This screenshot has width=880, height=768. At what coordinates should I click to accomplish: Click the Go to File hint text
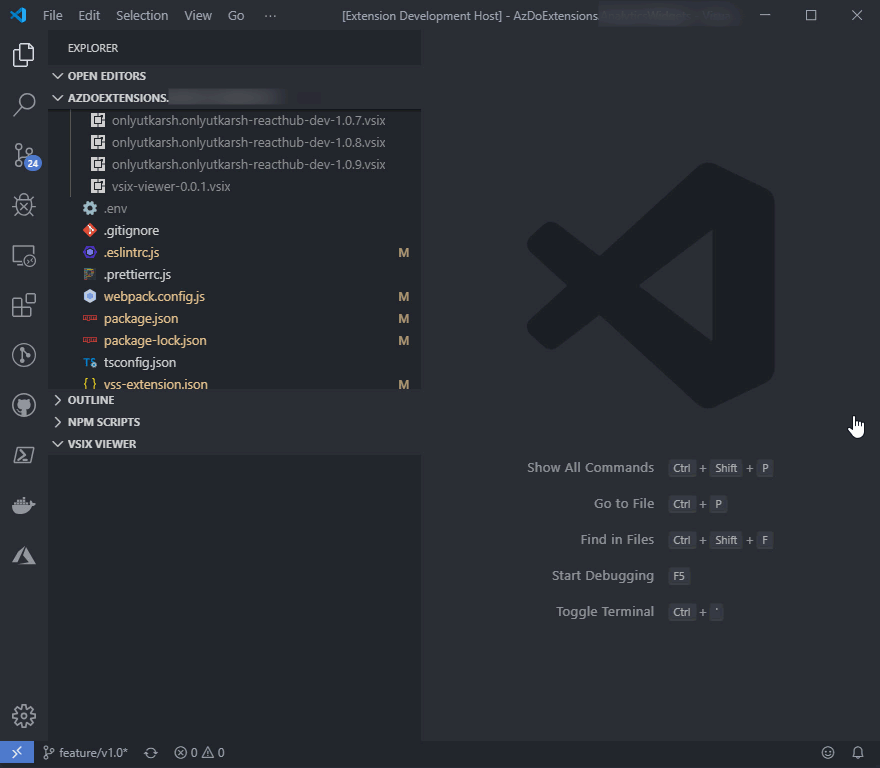pos(624,503)
